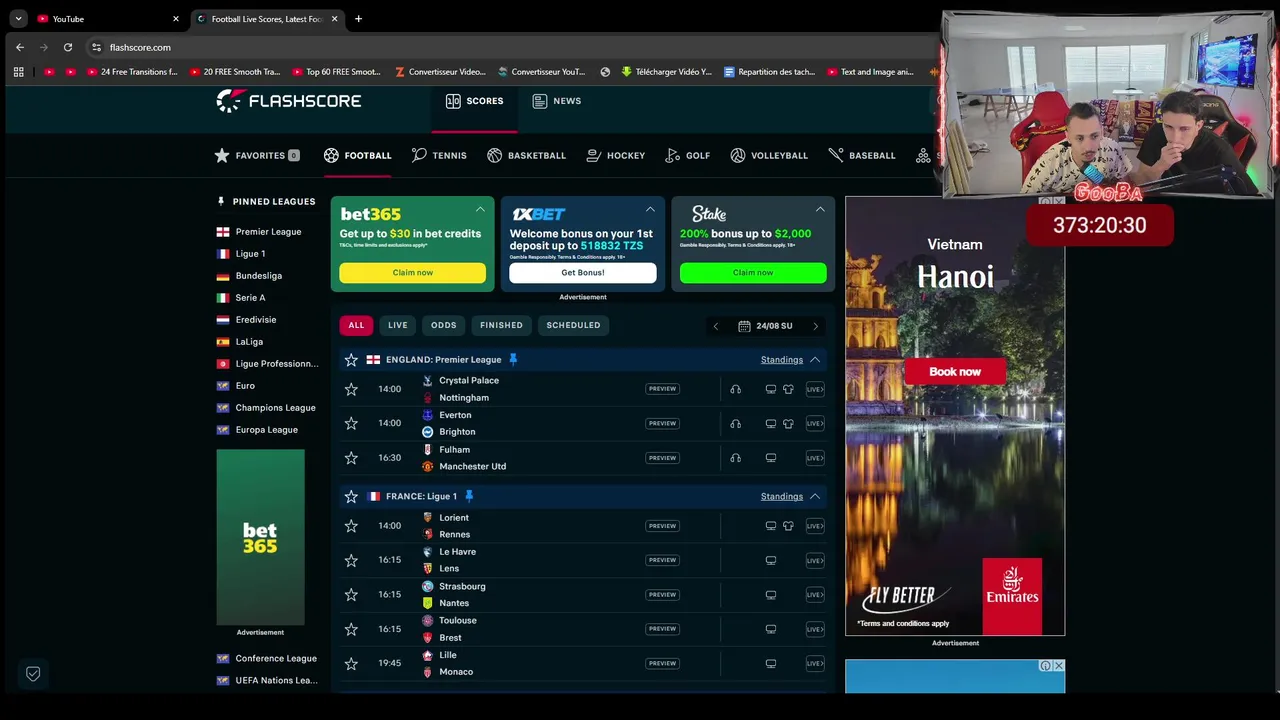Close the bottom blue advertisement
Viewport: 1280px width, 720px height.
[1059, 666]
